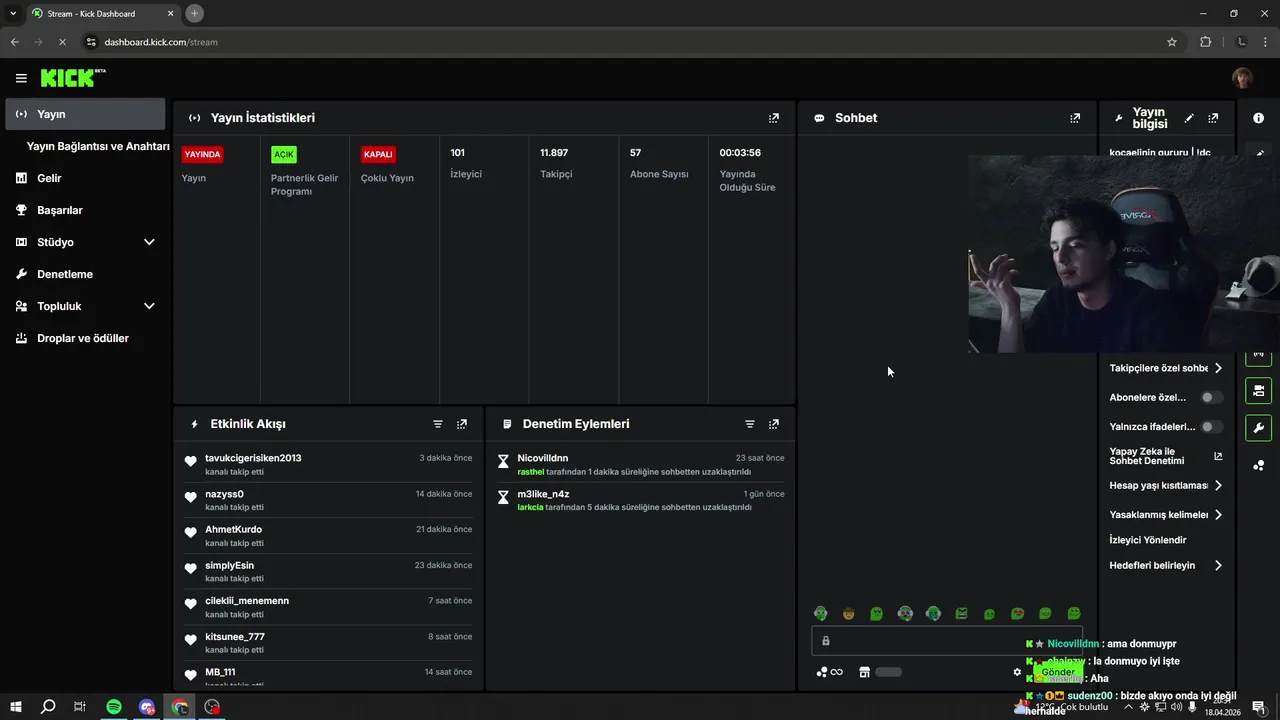Open the Windows Start menu
1280x720 pixels.
pos(16,707)
